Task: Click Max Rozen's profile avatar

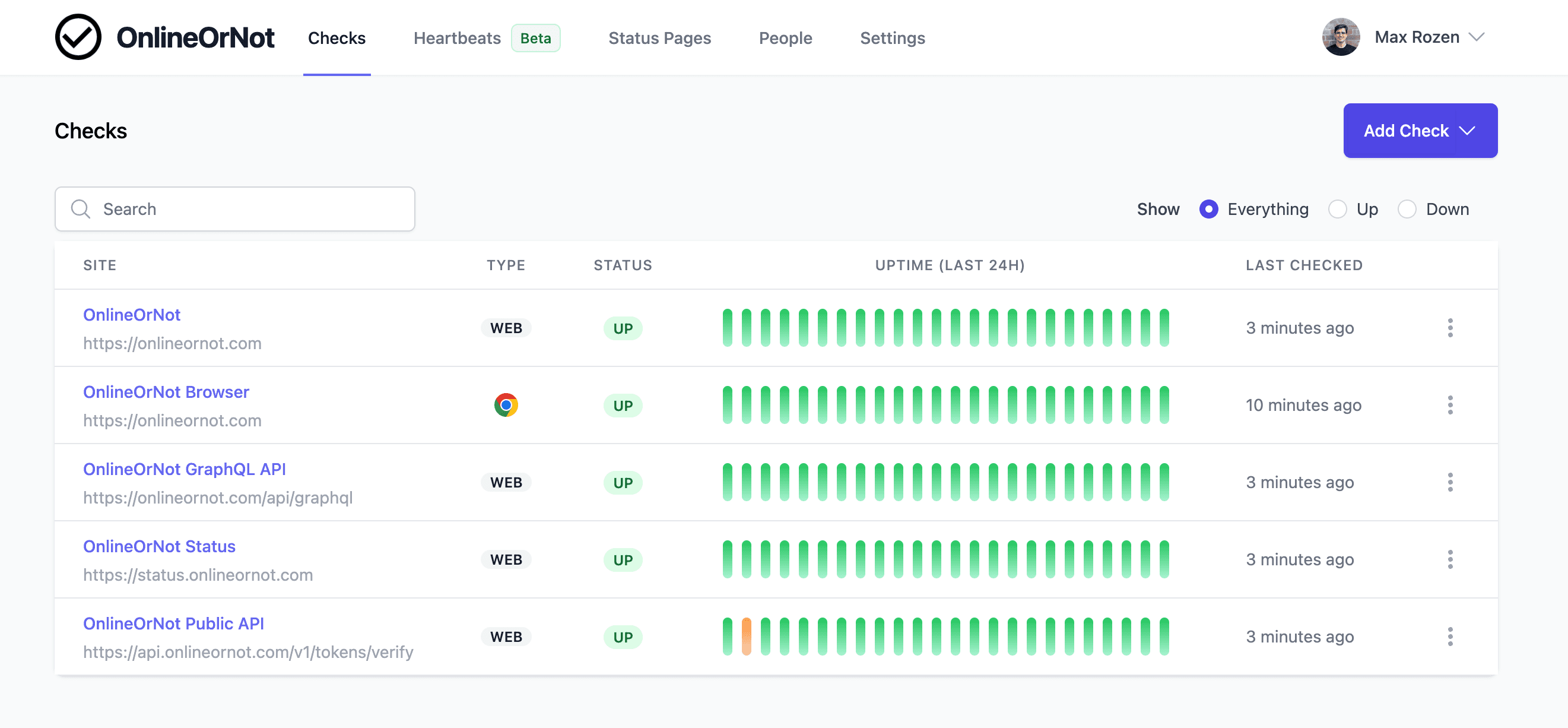Action: coord(1340,37)
